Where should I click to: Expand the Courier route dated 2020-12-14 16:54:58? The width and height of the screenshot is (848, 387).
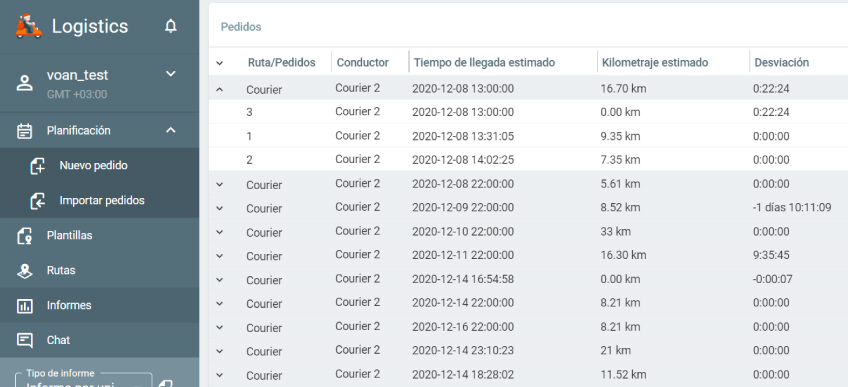(x=220, y=279)
